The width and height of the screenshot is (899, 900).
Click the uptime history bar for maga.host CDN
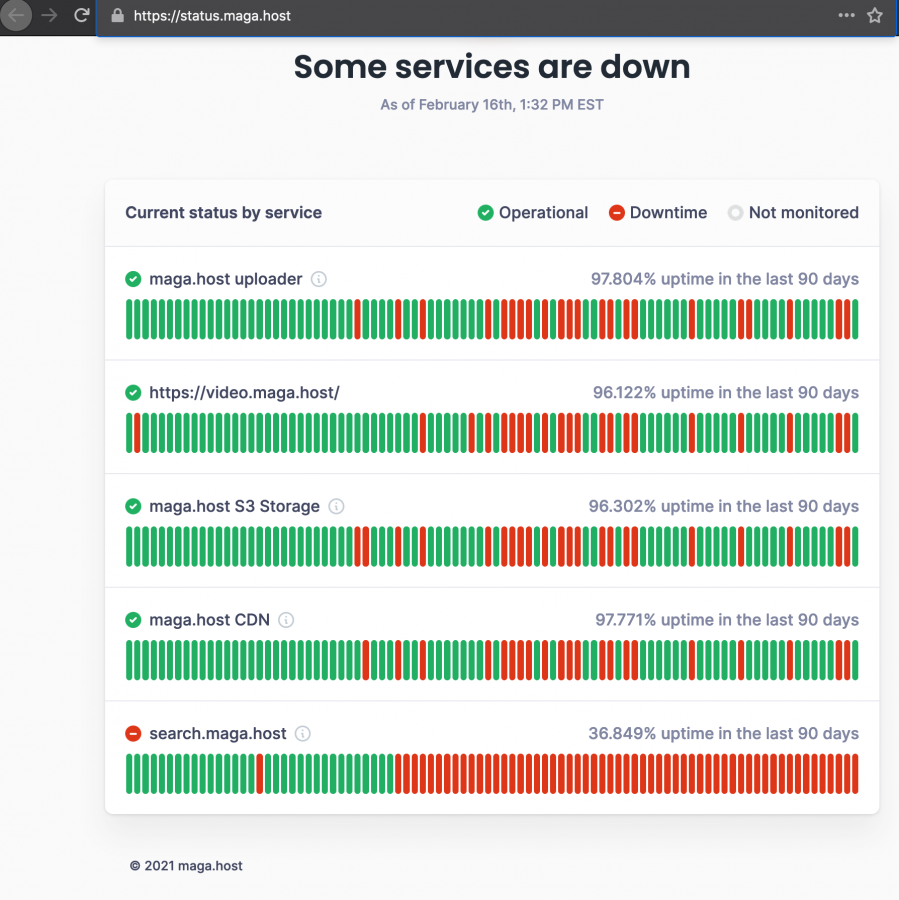[x=492, y=660]
